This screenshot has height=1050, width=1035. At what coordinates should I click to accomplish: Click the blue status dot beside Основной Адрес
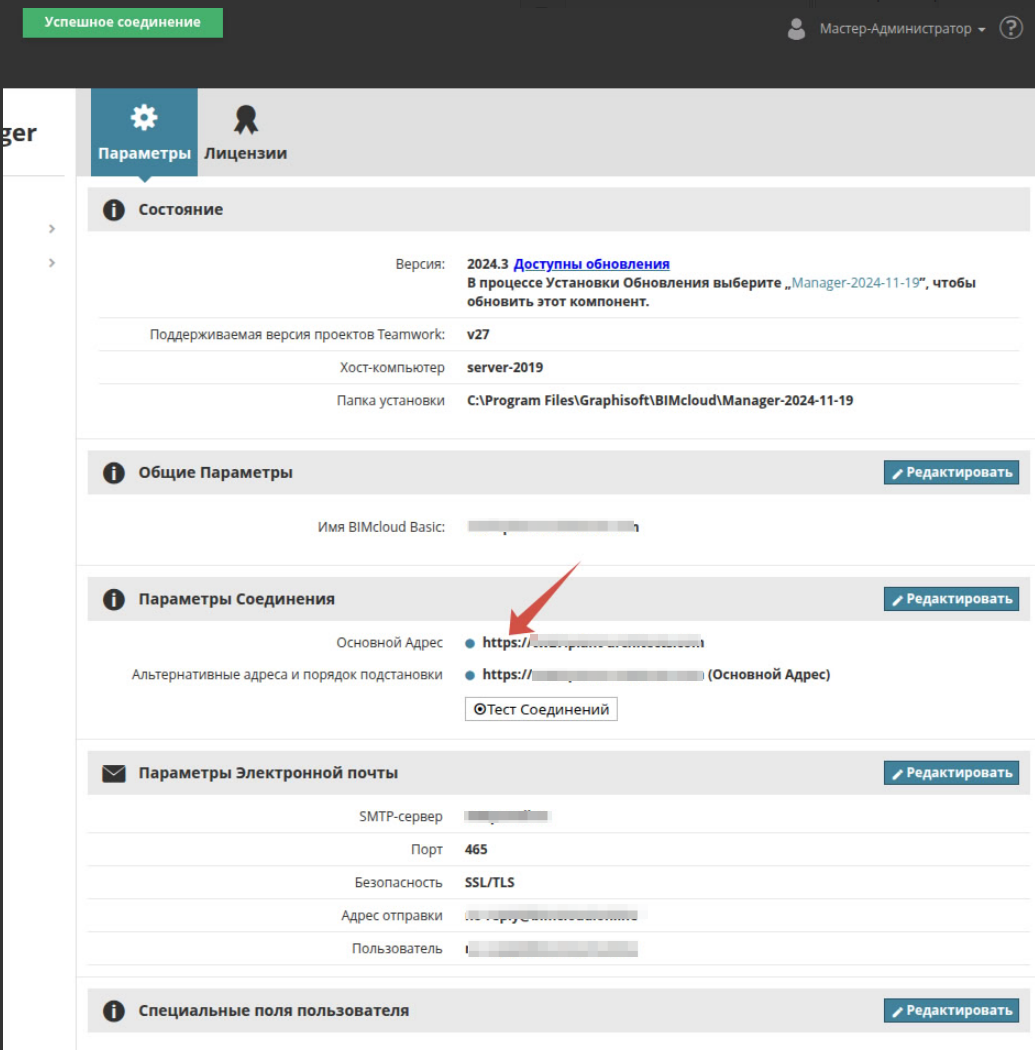pyautogui.click(x=470, y=644)
